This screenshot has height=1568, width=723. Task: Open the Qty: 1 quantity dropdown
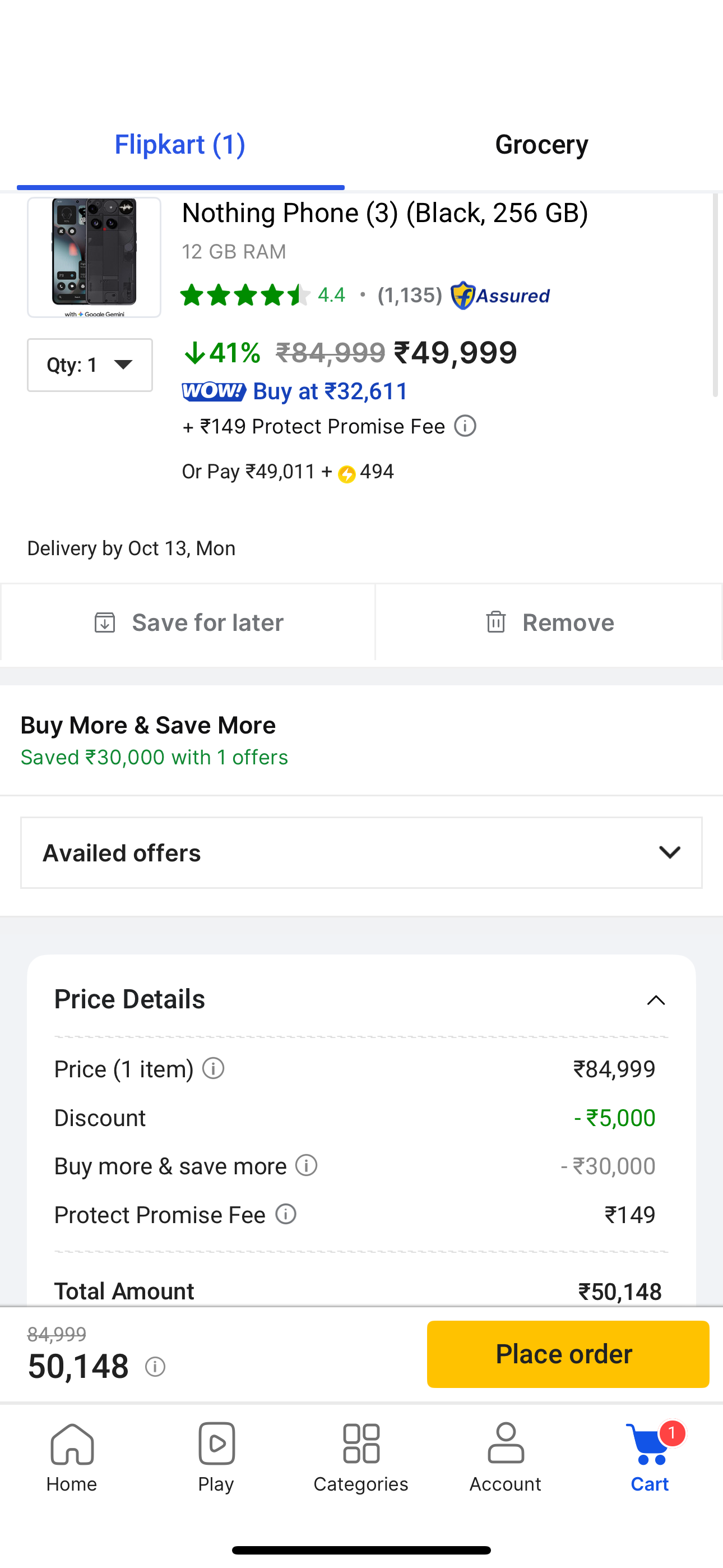click(x=90, y=365)
